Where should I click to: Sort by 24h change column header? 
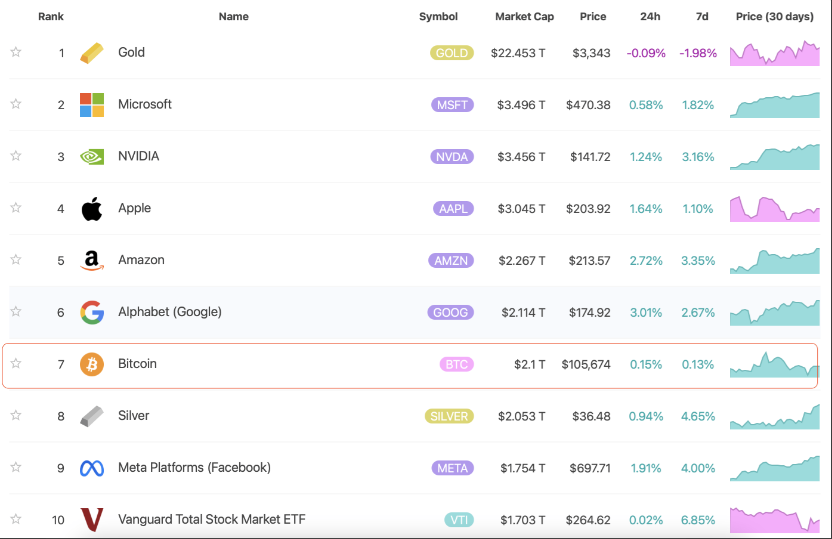(650, 16)
